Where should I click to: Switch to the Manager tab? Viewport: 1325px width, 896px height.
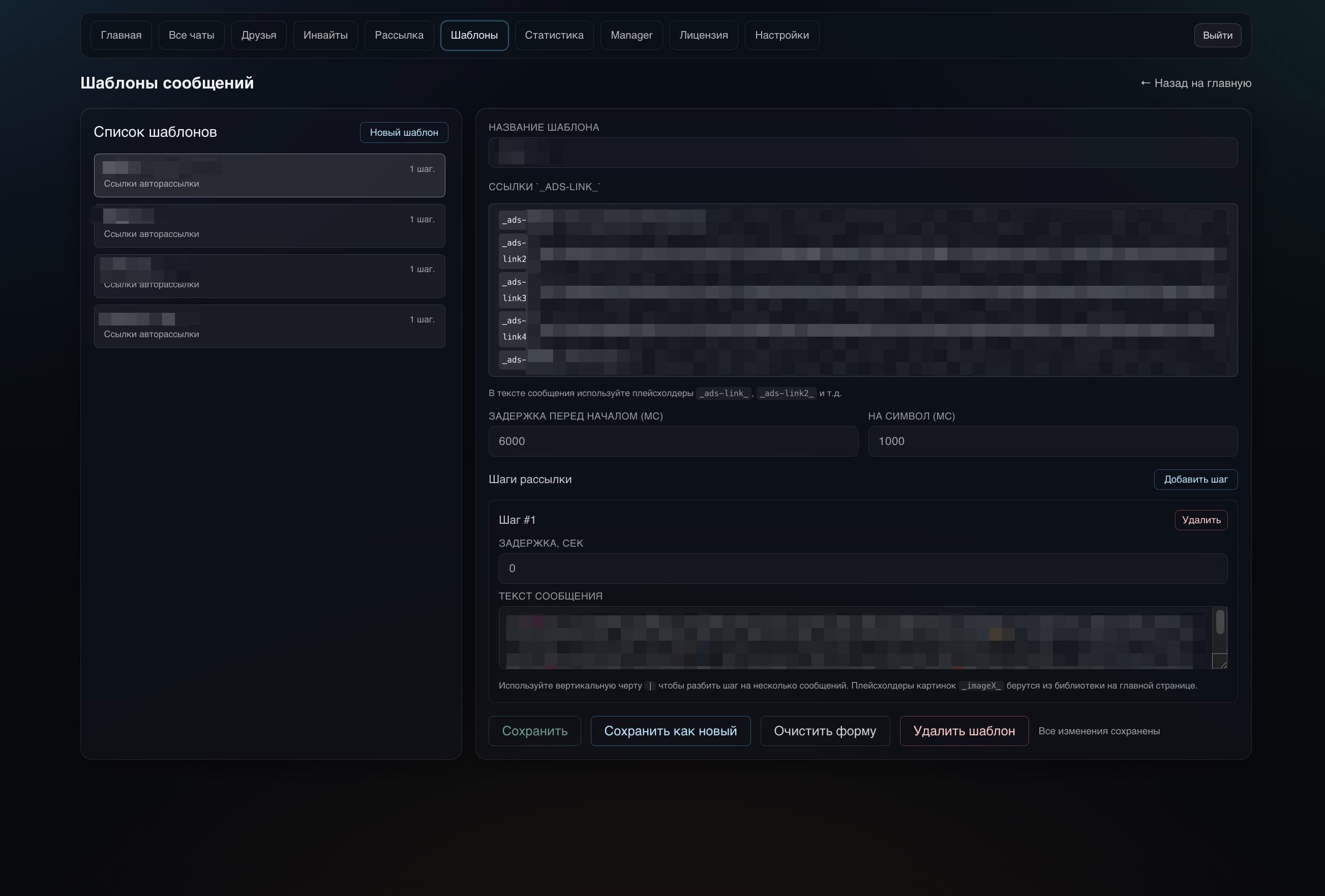point(631,36)
